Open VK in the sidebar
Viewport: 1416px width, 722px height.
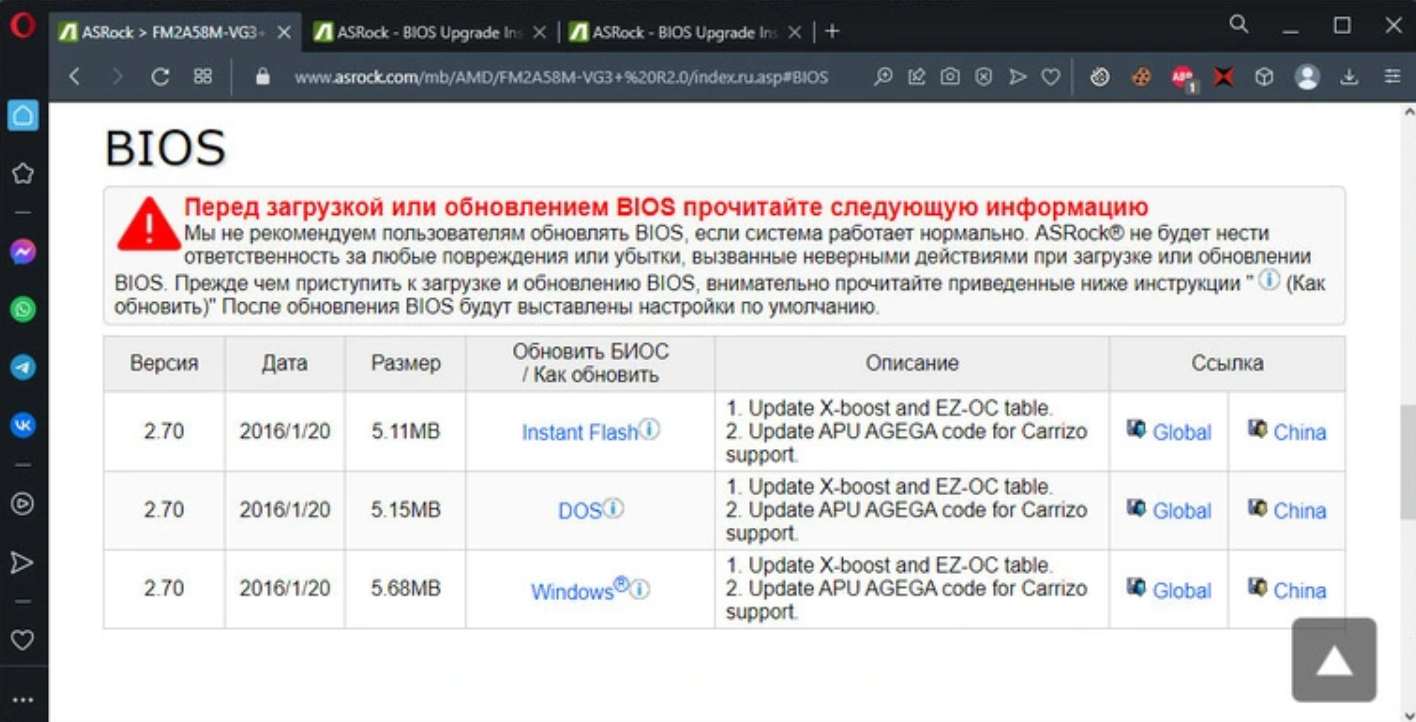click(x=22, y=425)
